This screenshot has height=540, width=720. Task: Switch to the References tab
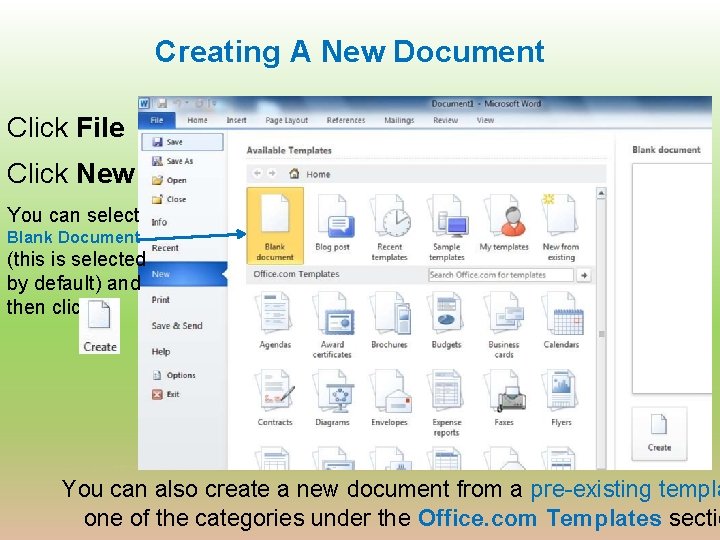click(346, 120)
